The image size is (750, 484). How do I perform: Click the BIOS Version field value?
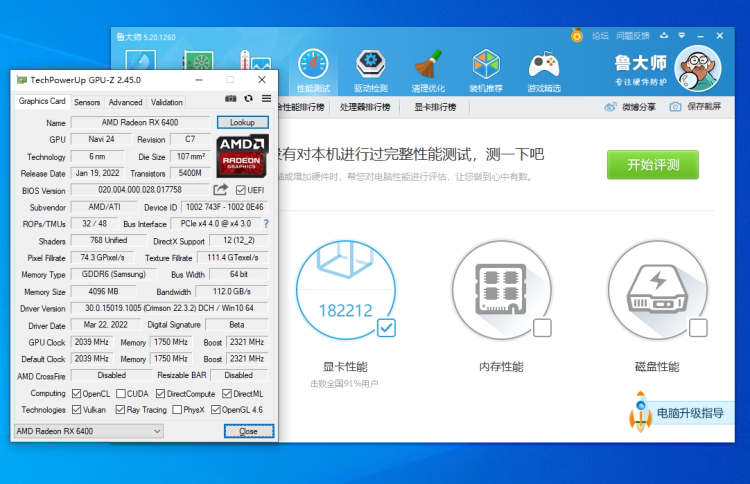pos(140,190)
